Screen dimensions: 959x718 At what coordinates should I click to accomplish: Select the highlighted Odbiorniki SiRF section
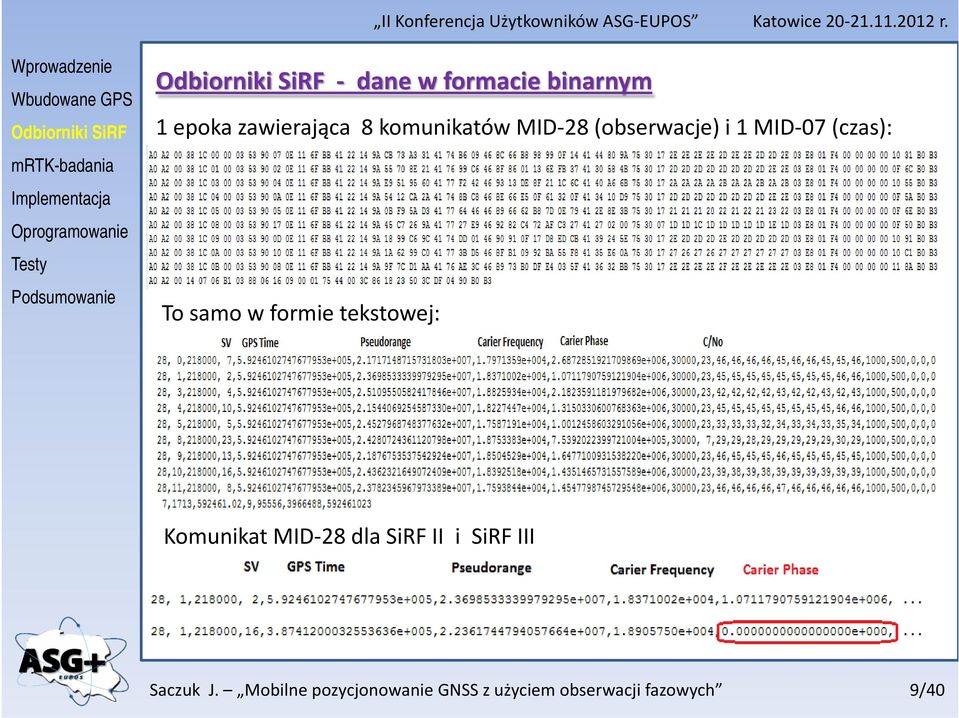68,132
